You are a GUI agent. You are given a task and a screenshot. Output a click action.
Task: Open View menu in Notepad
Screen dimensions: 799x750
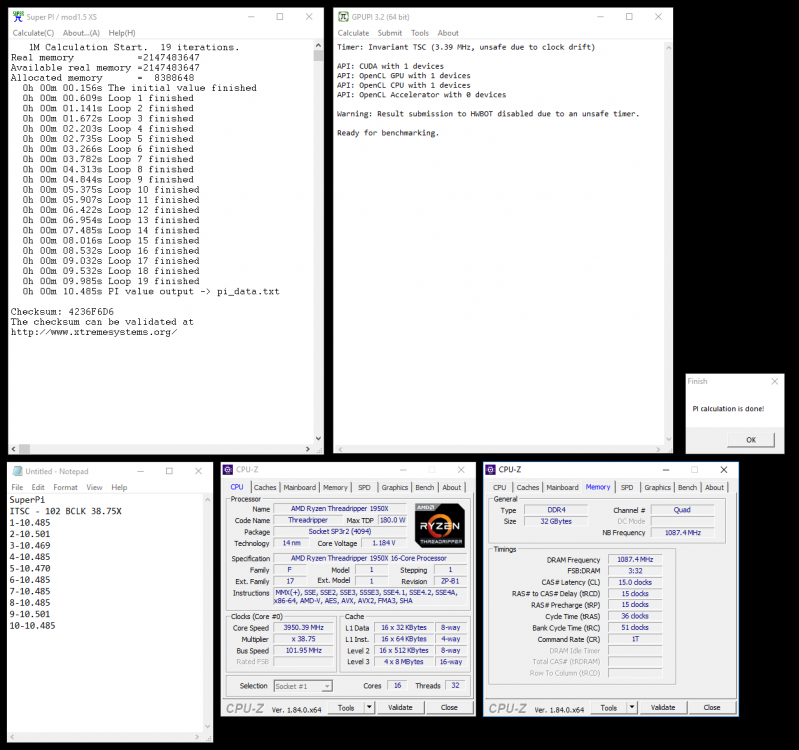click(94, 488)
